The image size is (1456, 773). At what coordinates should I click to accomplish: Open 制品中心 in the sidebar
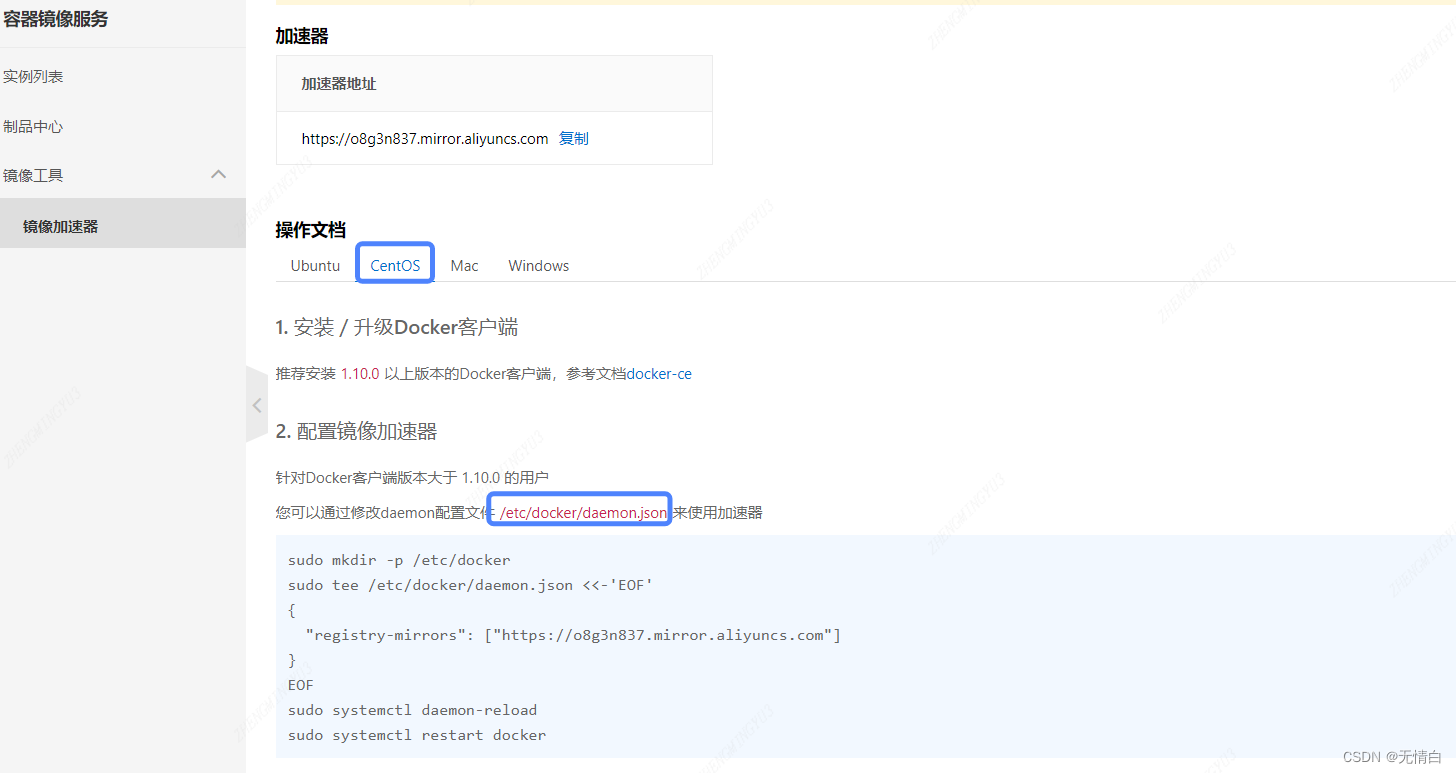point(33,126)
